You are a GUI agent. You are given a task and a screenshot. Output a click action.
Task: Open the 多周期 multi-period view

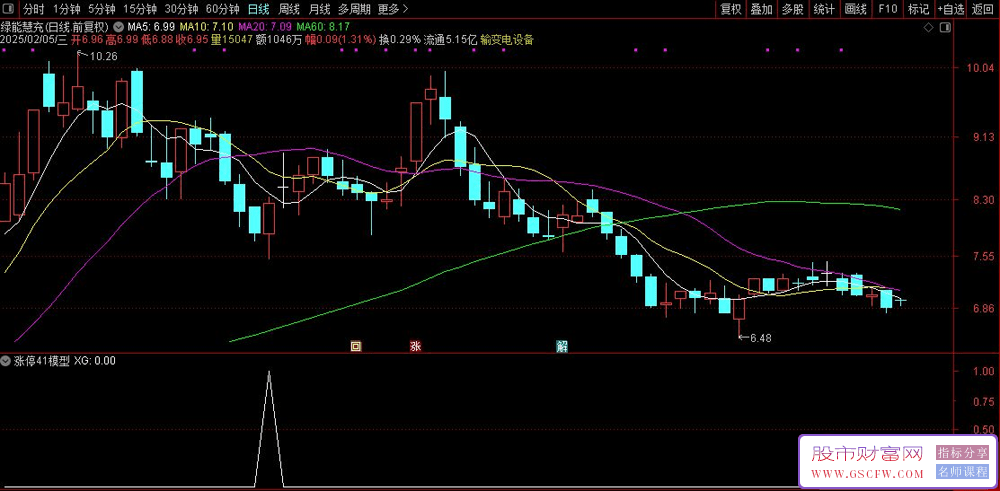353,9
